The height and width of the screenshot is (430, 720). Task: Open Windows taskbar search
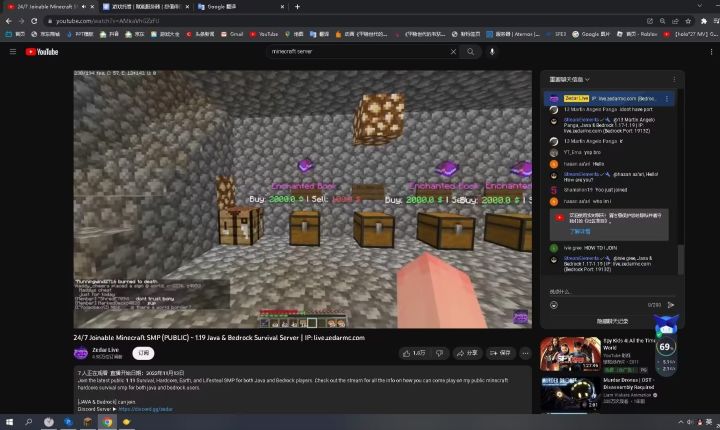(x=28, y=422)
